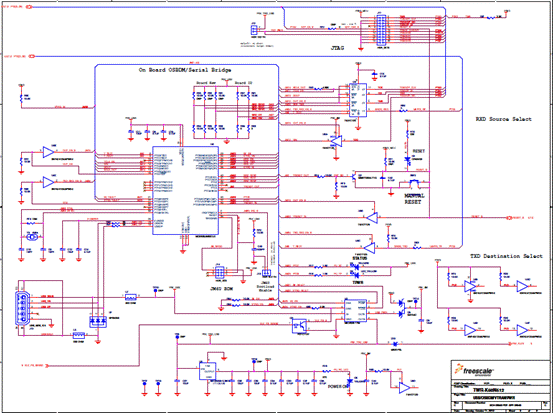553x413 pixels.
Task: Click the voltage regulator IC at bottom
Action: 207,371
